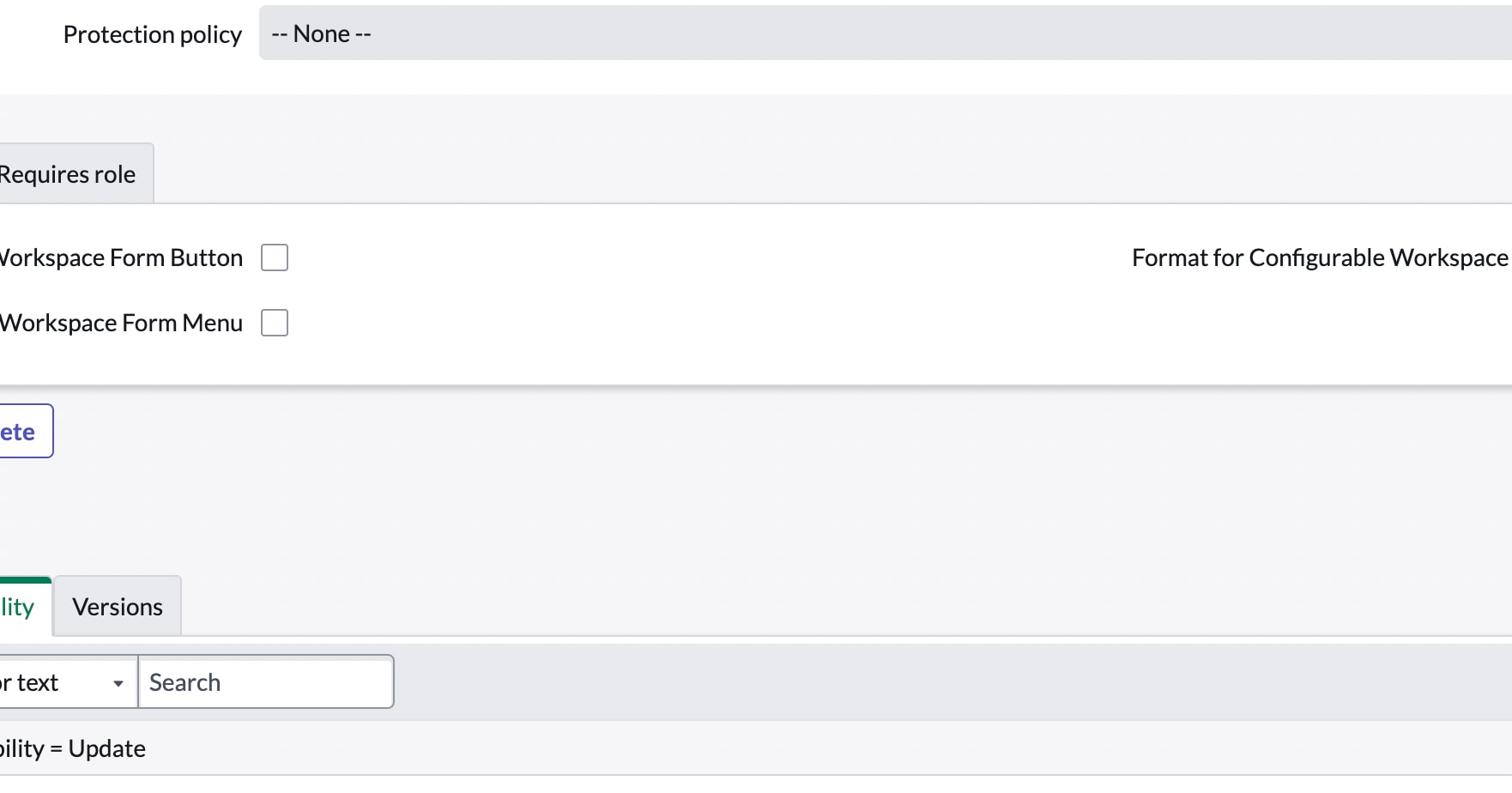The height and width of the screenshot is (793, 1512).
Task: Click the Workspace Form Menu label text
Action: click(120, 323)
